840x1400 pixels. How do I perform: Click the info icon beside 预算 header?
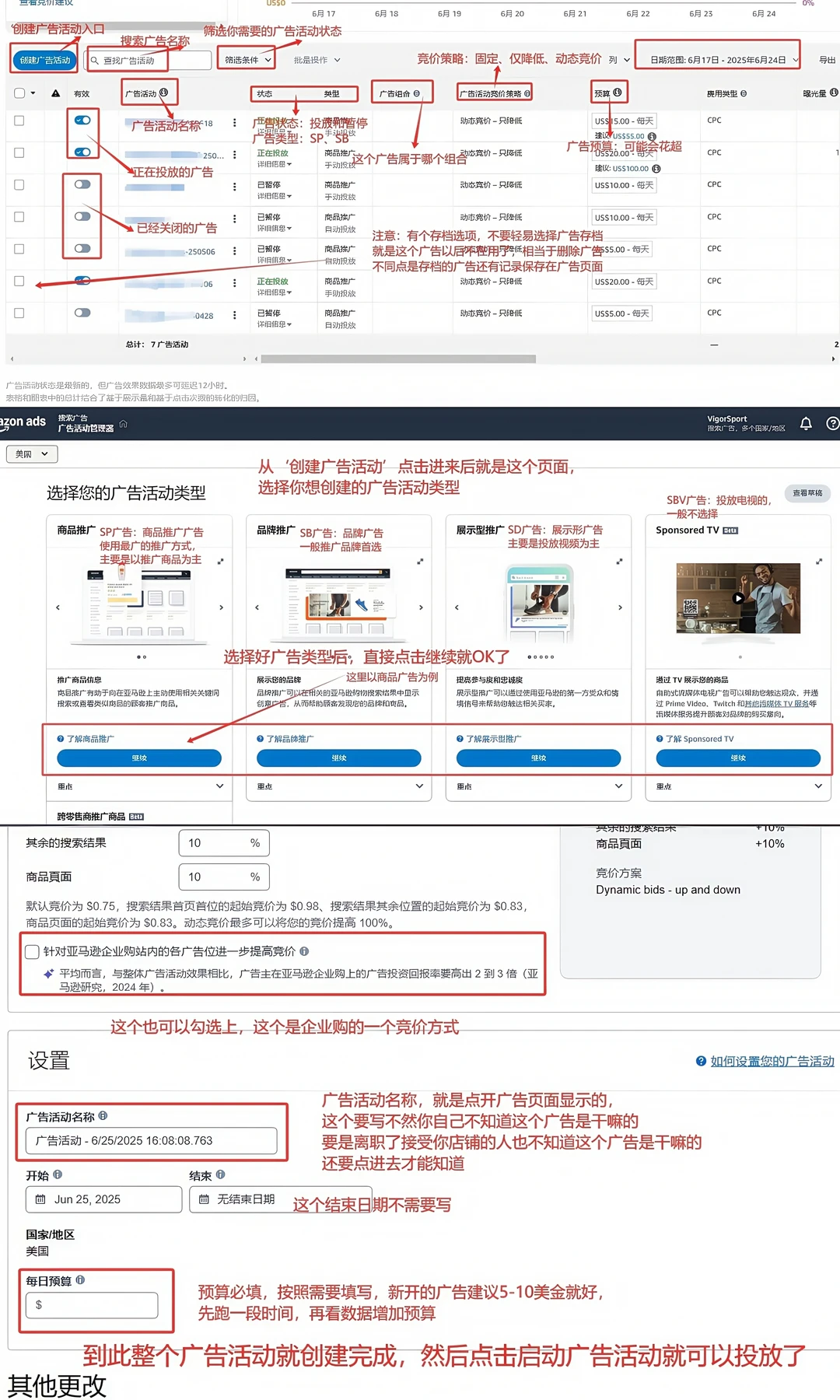617,93
